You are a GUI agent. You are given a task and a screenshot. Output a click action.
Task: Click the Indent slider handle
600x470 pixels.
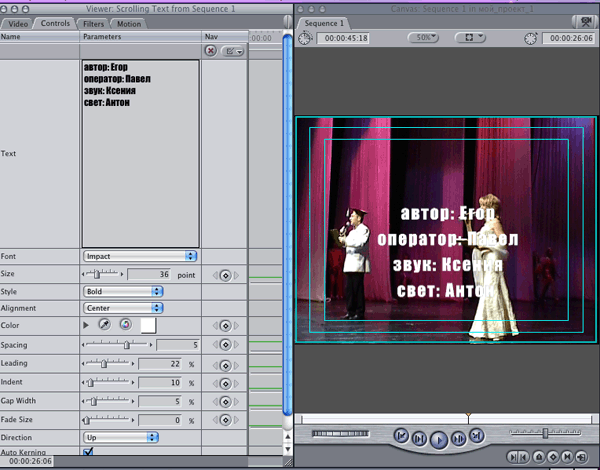pos(91,382)
